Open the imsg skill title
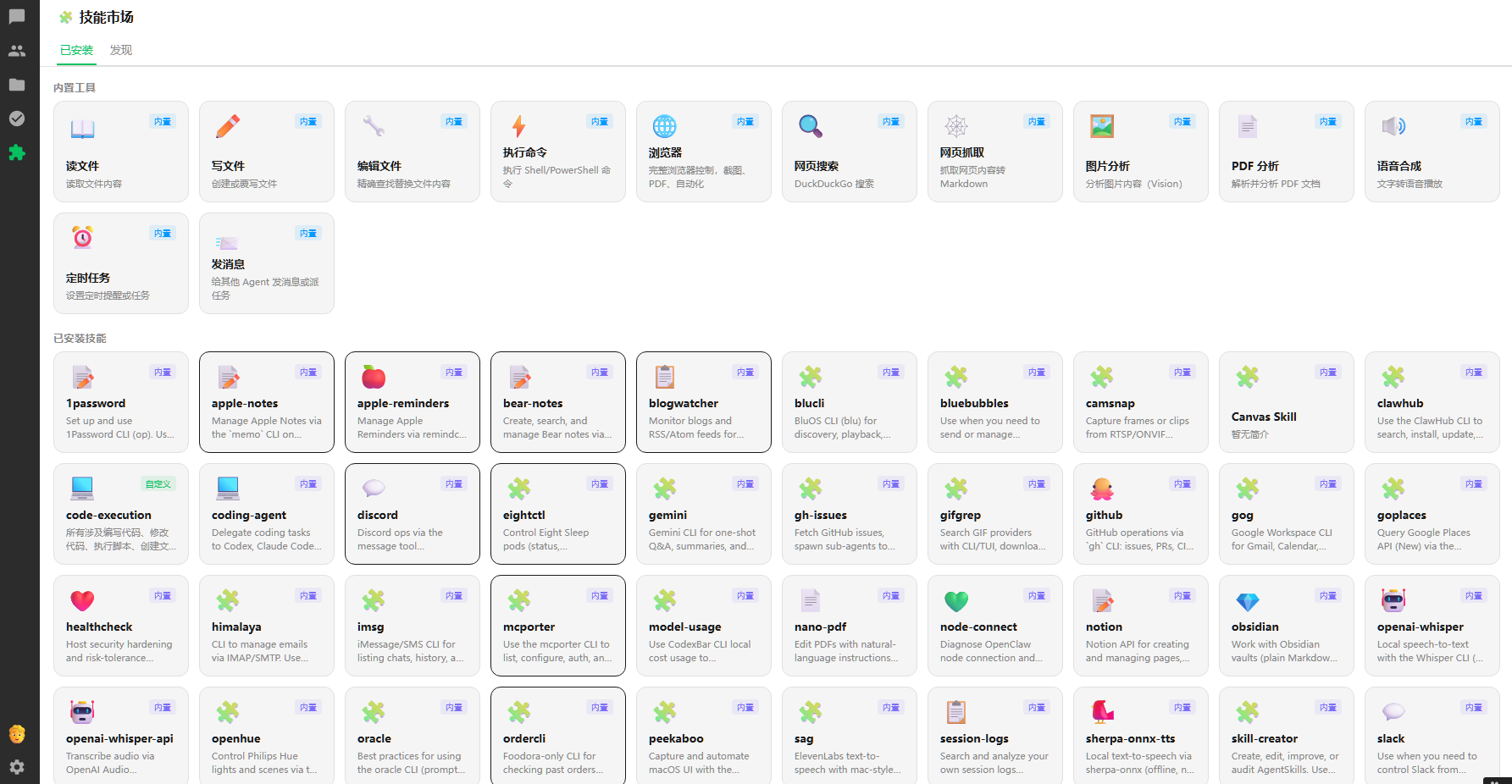Viewport: 1512px width, 784px height. click(x=371, y=627)
